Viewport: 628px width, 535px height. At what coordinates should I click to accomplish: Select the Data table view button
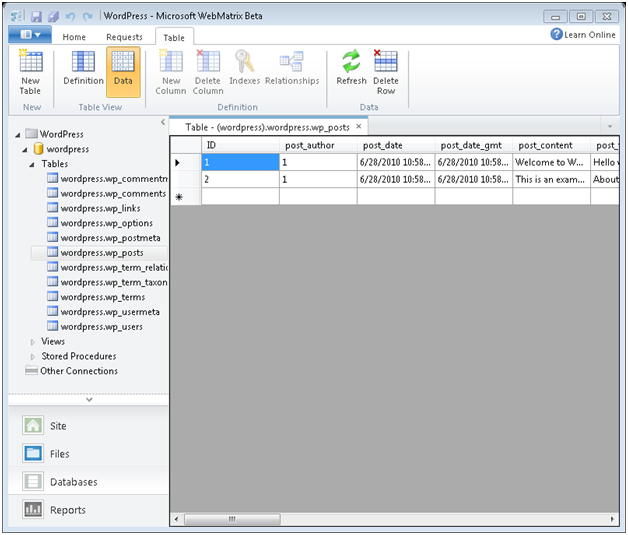(x=123, y=72)
